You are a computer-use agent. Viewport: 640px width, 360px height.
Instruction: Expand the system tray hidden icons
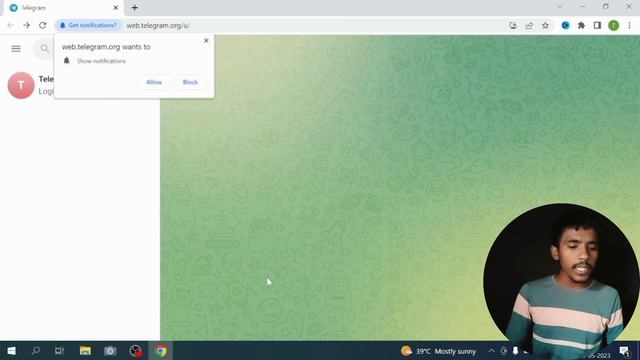pyautogui.click(x=491, y=351)
